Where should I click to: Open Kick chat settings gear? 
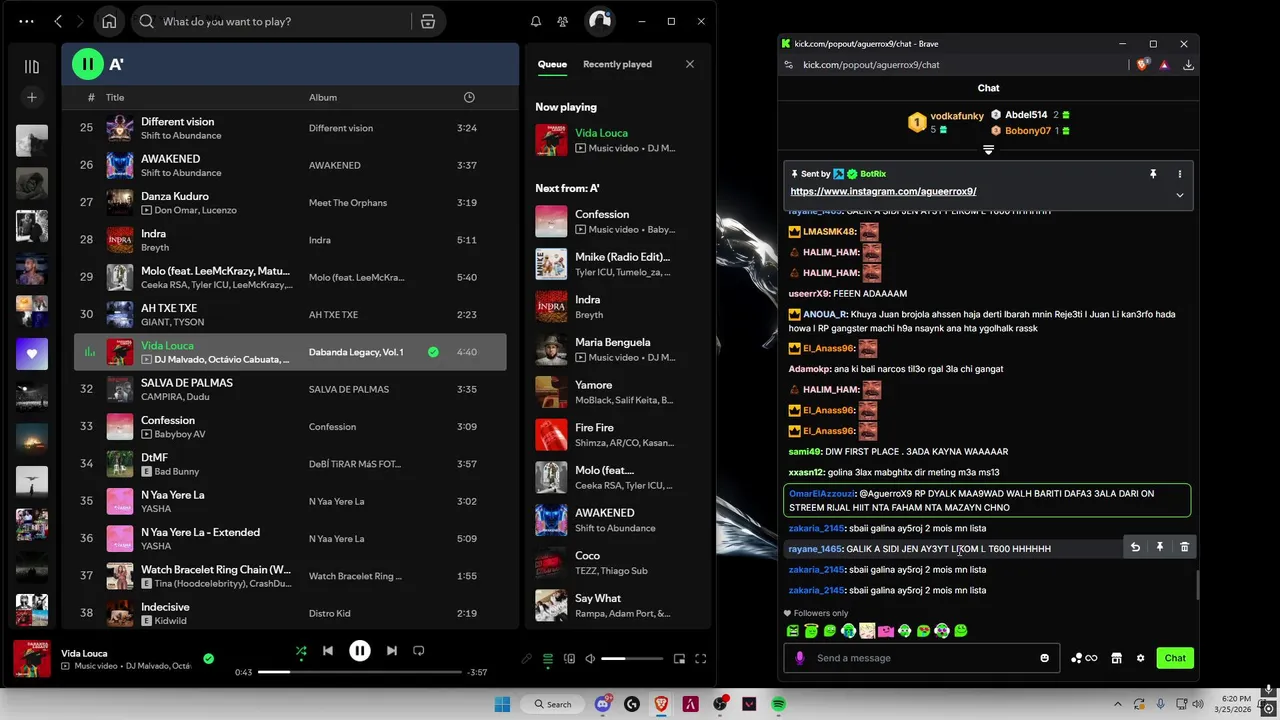click(x=1140, y=658)
